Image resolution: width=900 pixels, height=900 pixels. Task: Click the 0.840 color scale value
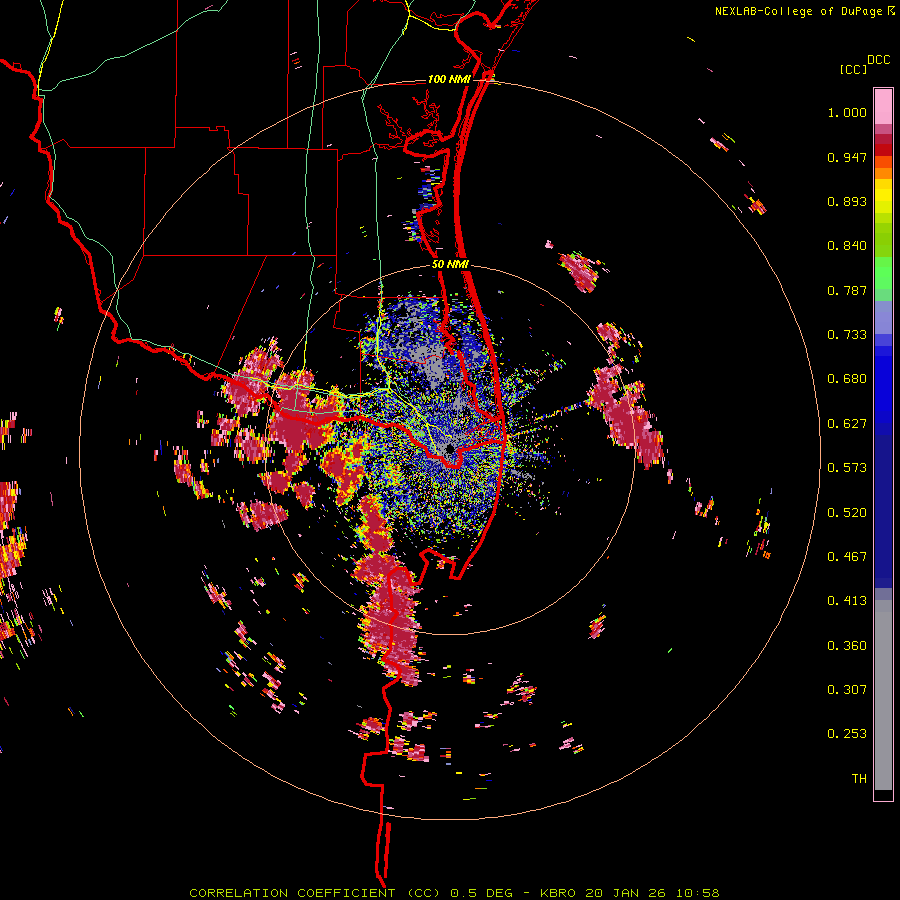click(x=847, y=246)
